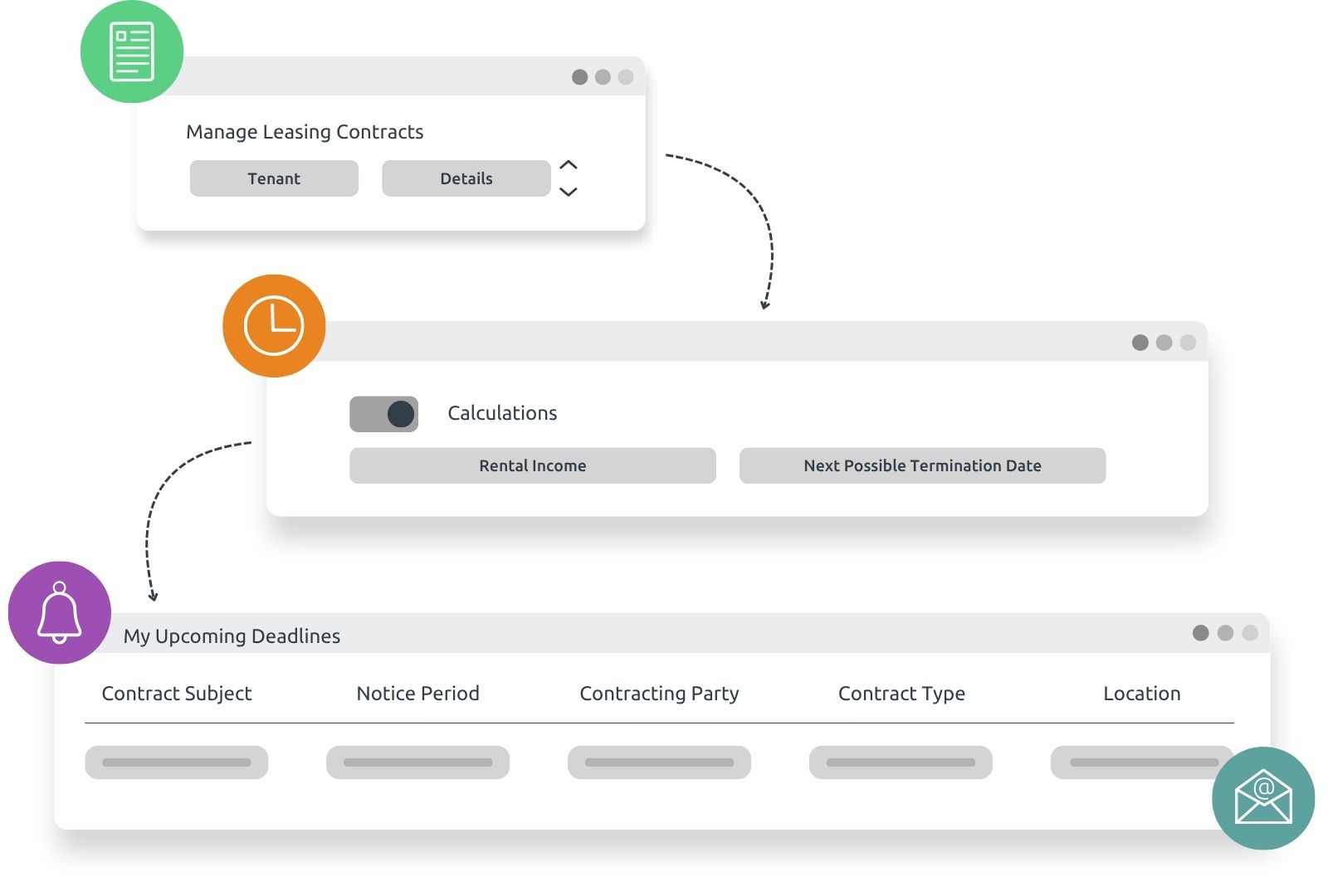Viewport: 1328px width, 896px height.
Task: Click the orange clock icon
Action: pyautogui.click(x=274, y=325)
